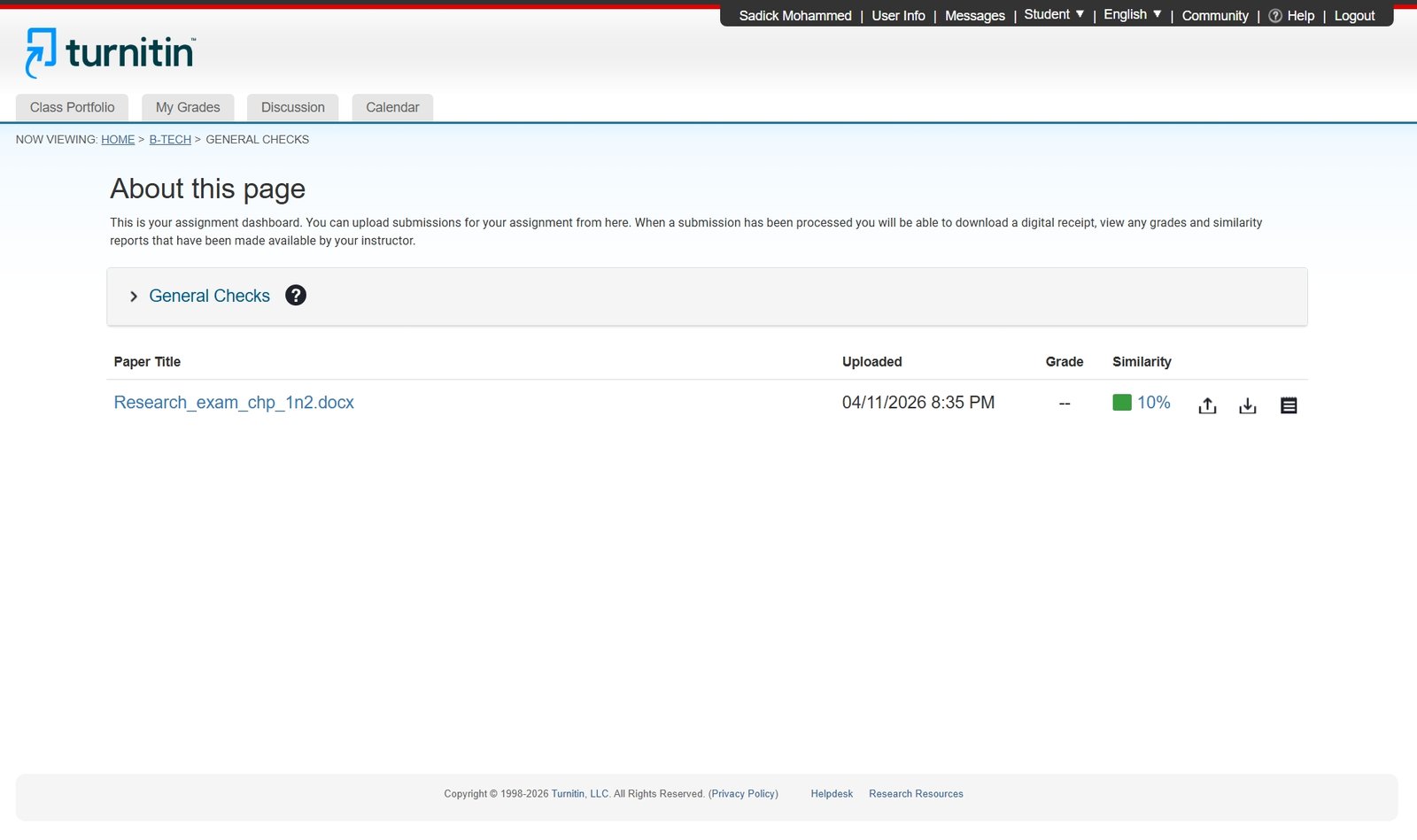1417x840 pixels.
Task: Click the HOME breadcrumb link
Action: click(118, 140)
